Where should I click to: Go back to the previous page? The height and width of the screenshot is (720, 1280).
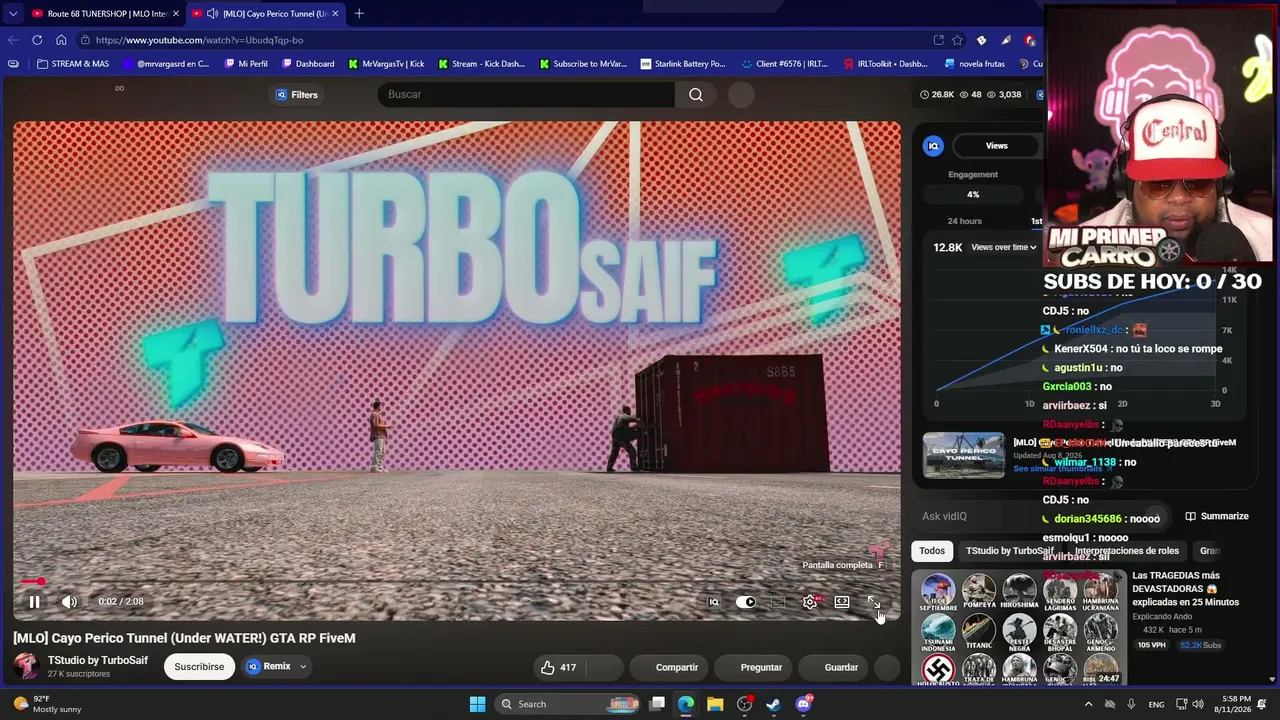point(13,40)
